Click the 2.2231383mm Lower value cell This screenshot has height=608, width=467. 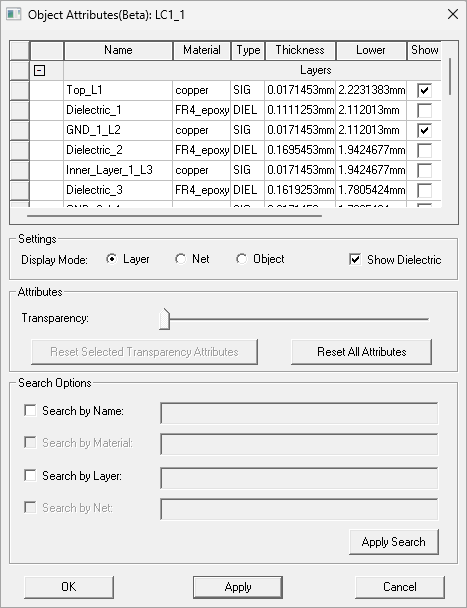[x=371, y=90]
